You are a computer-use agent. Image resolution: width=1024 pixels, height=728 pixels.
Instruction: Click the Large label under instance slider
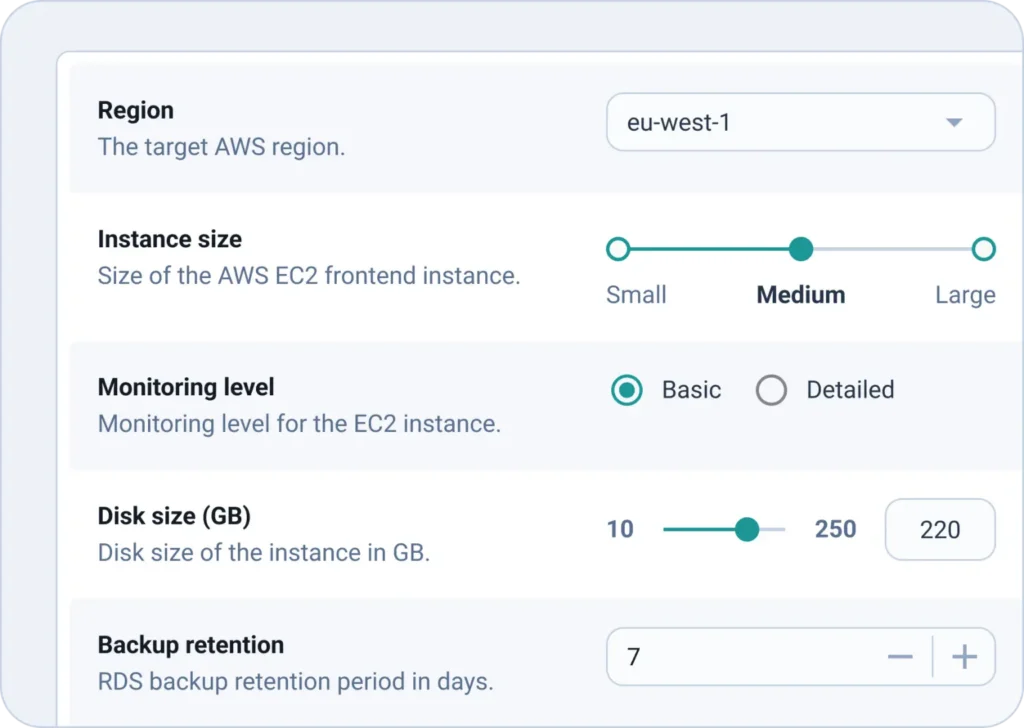[965, 295]
